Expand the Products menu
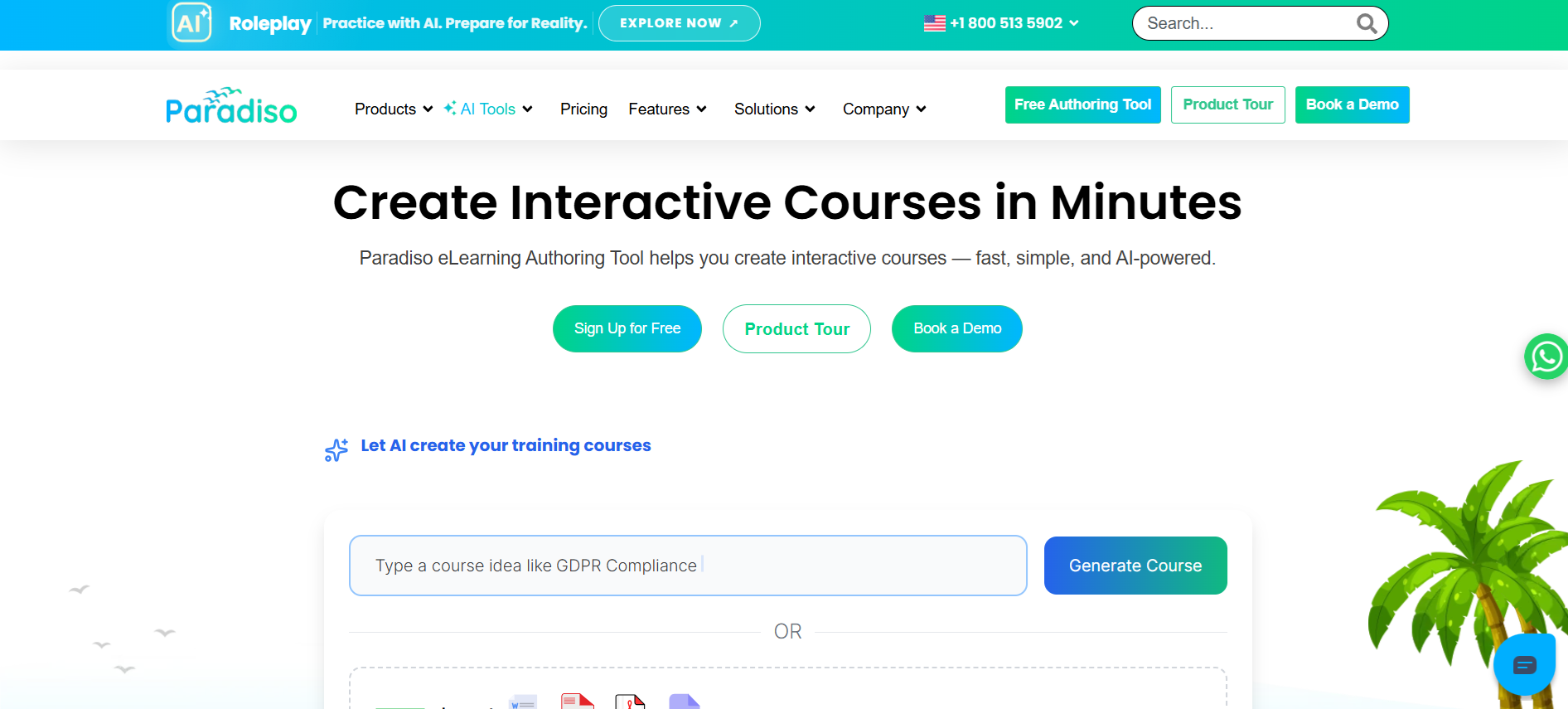 [x=394, y=109]
